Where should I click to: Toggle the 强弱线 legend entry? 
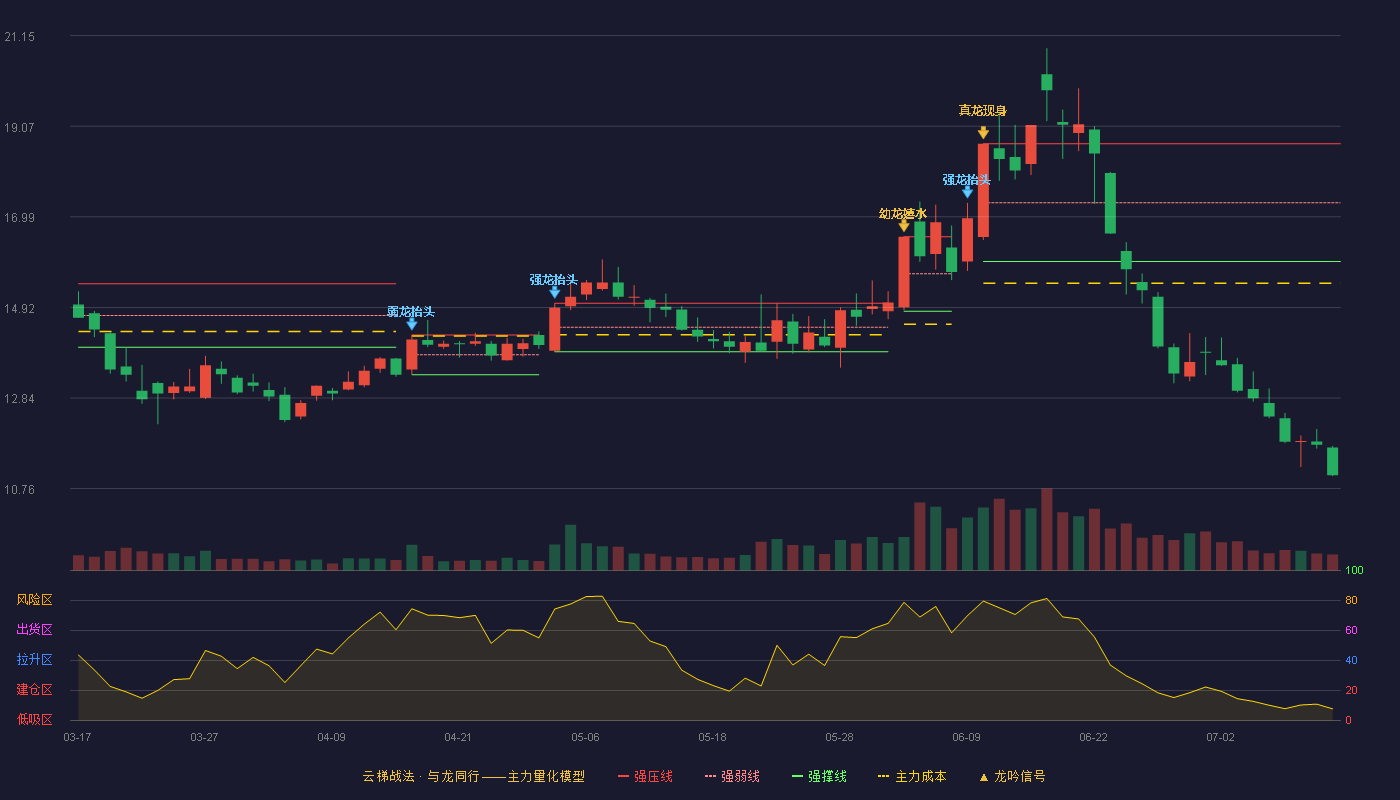pos(732,776)
